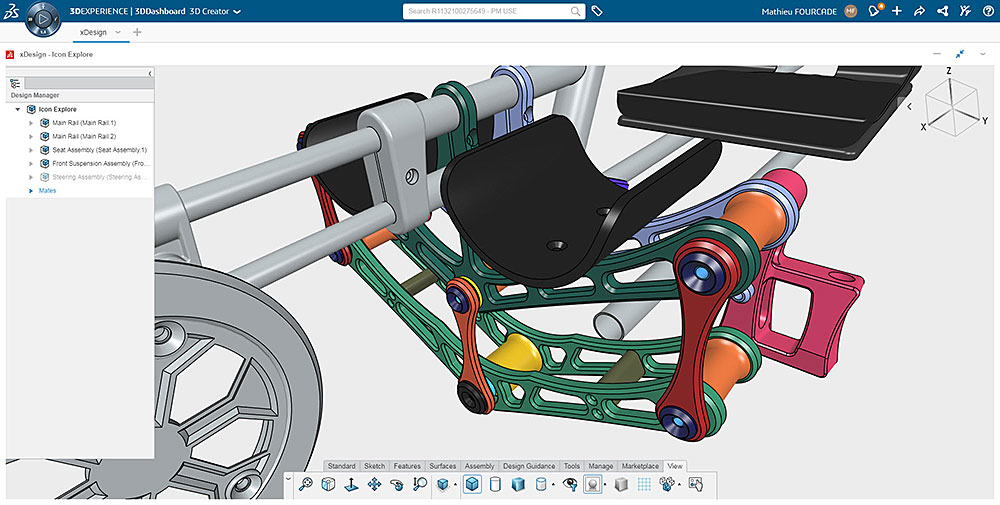Expand the Mates node
This screenshot has width=1000, height=505.
click(x=31, y=191)
